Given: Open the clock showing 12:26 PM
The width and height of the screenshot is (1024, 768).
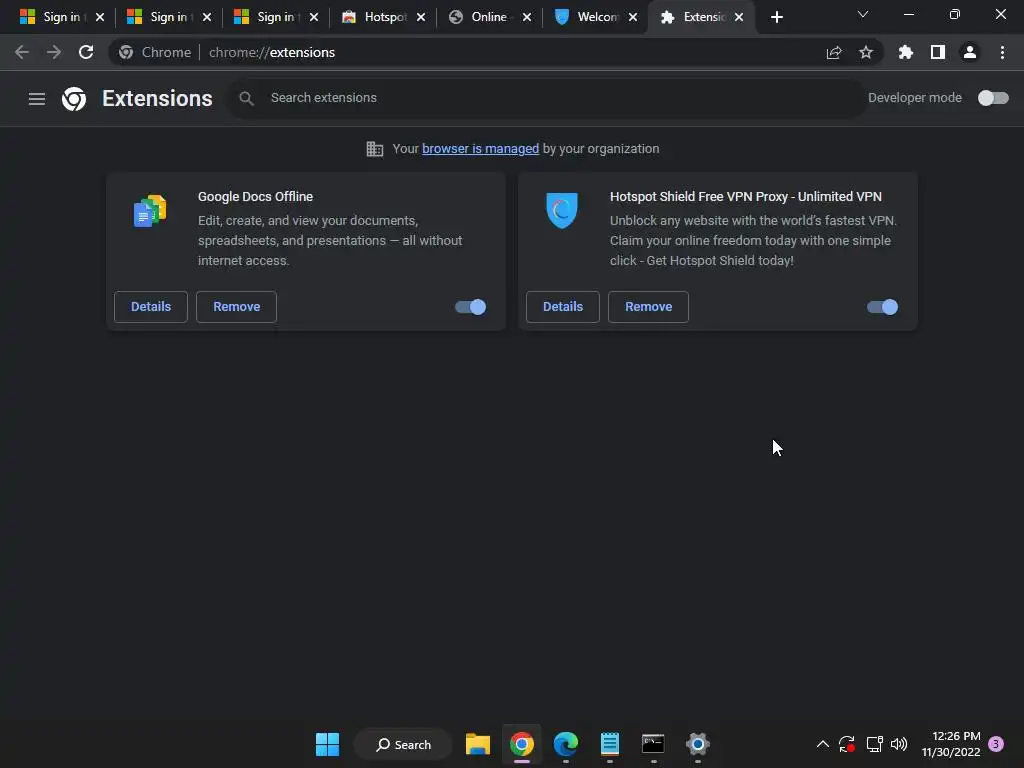Looking at the screenshot, I should click(x=951, y=744).
